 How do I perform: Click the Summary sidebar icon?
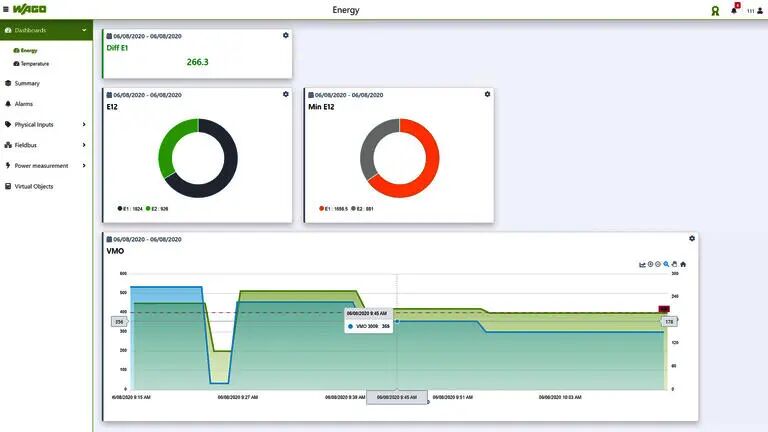pyautogui.click(x=8, y=83)
